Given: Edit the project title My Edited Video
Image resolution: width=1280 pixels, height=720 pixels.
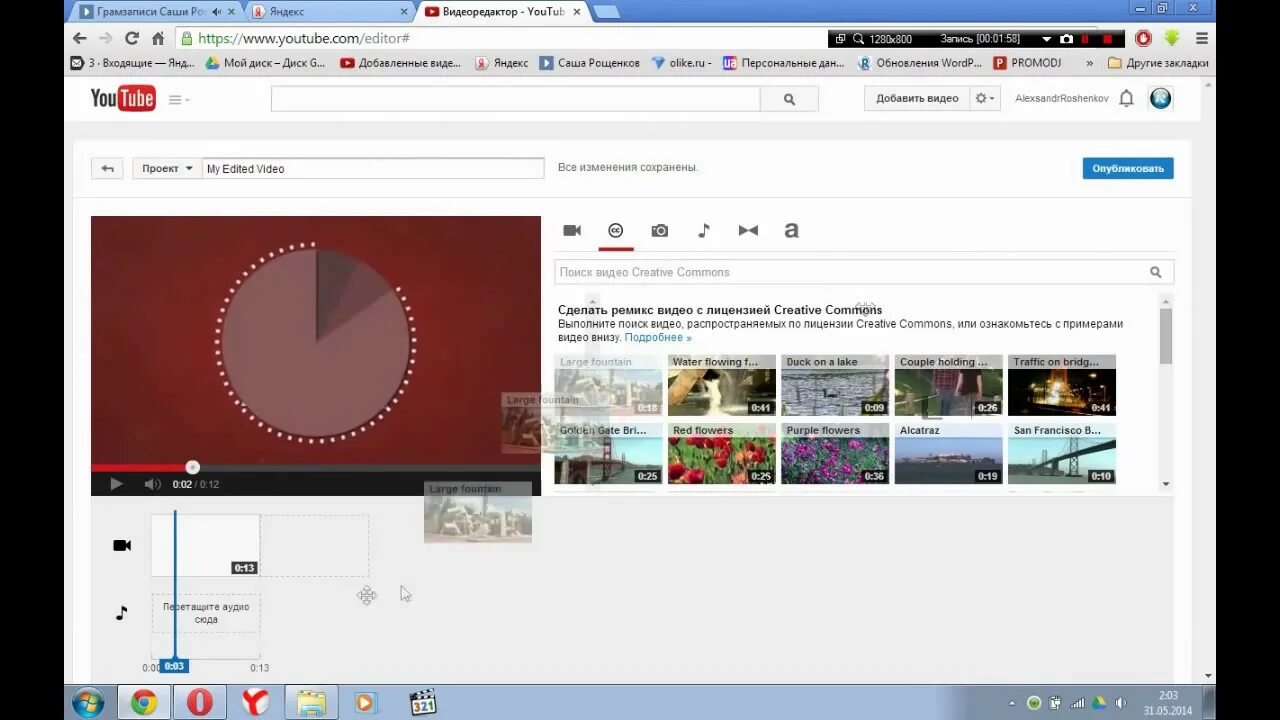Looking at the screenshot, I should pyautogui.click(x=373, y=169).
